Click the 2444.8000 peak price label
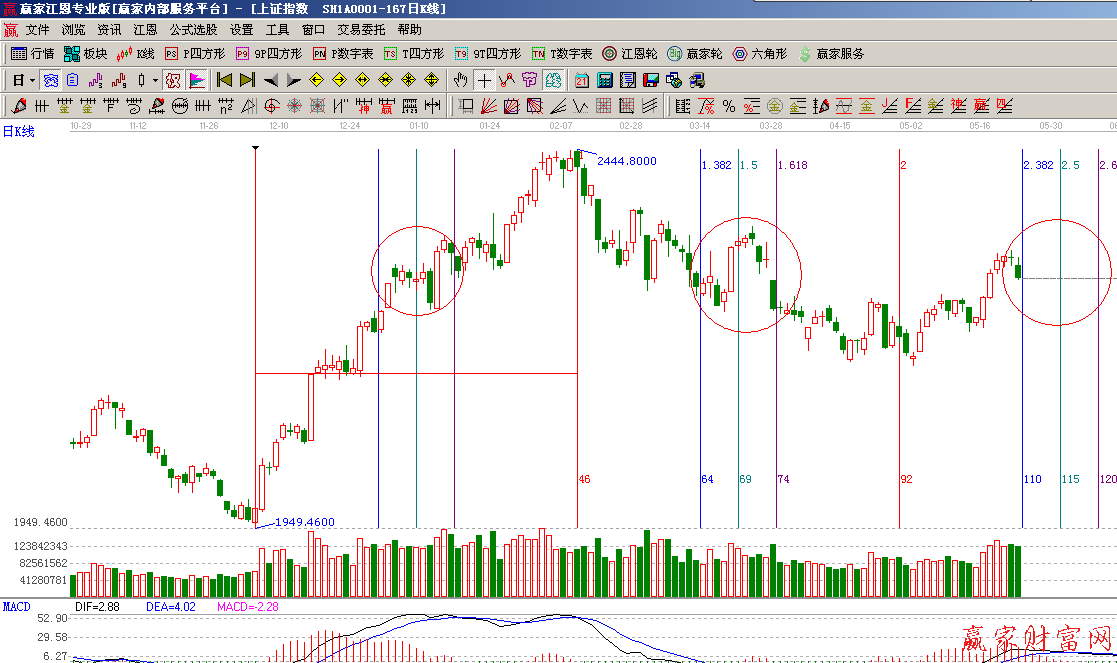1117x663 pixels. pyautogui.click(x=626, y=161)
